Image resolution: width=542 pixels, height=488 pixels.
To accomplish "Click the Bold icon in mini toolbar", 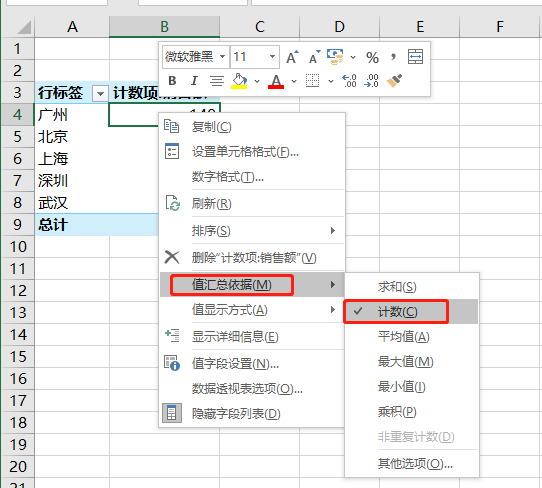I will tap(172, 81).
